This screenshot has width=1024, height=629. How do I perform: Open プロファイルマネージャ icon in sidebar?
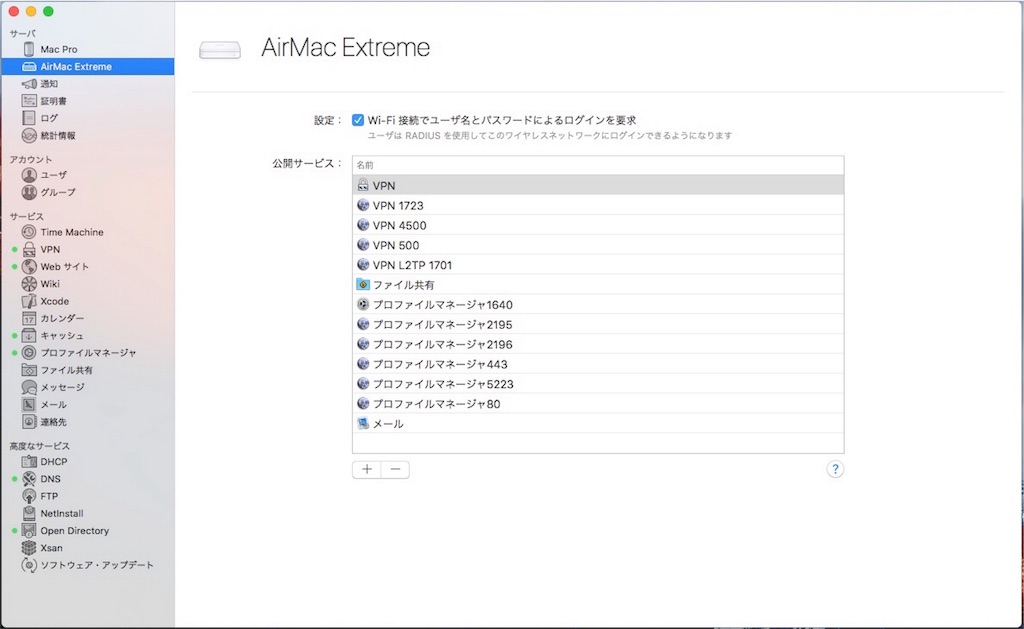[29, 353]
